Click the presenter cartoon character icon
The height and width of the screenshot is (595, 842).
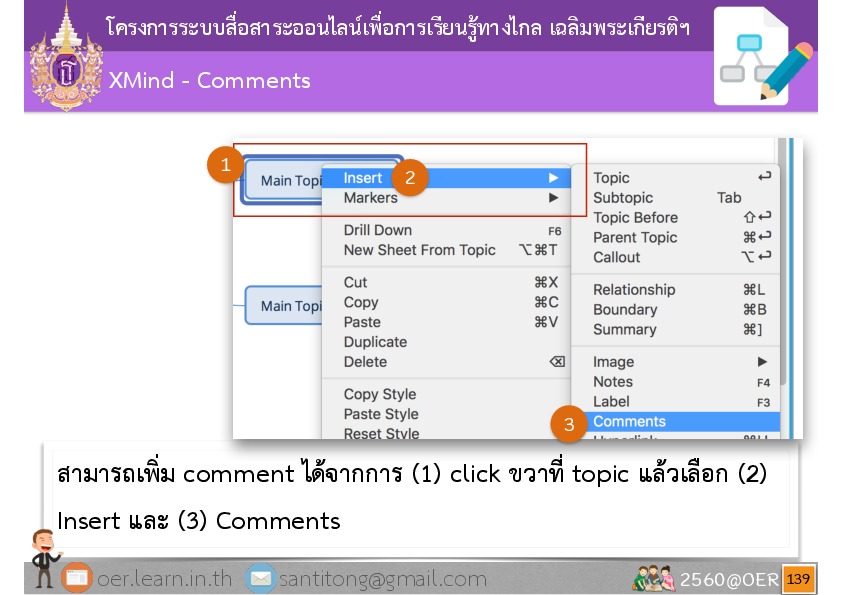[x=44, y=557]
